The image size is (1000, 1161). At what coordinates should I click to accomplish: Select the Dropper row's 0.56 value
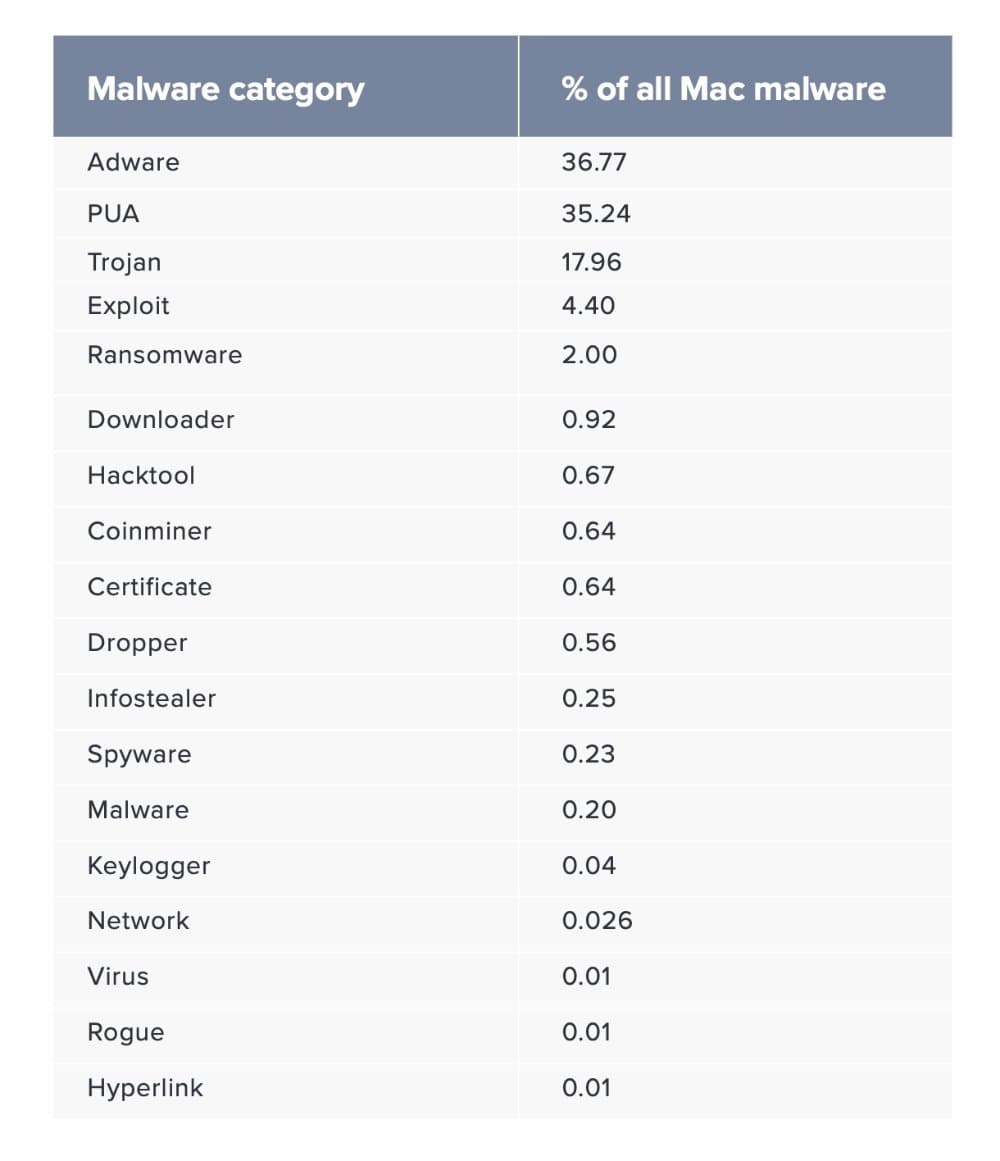tap(589, 643)
